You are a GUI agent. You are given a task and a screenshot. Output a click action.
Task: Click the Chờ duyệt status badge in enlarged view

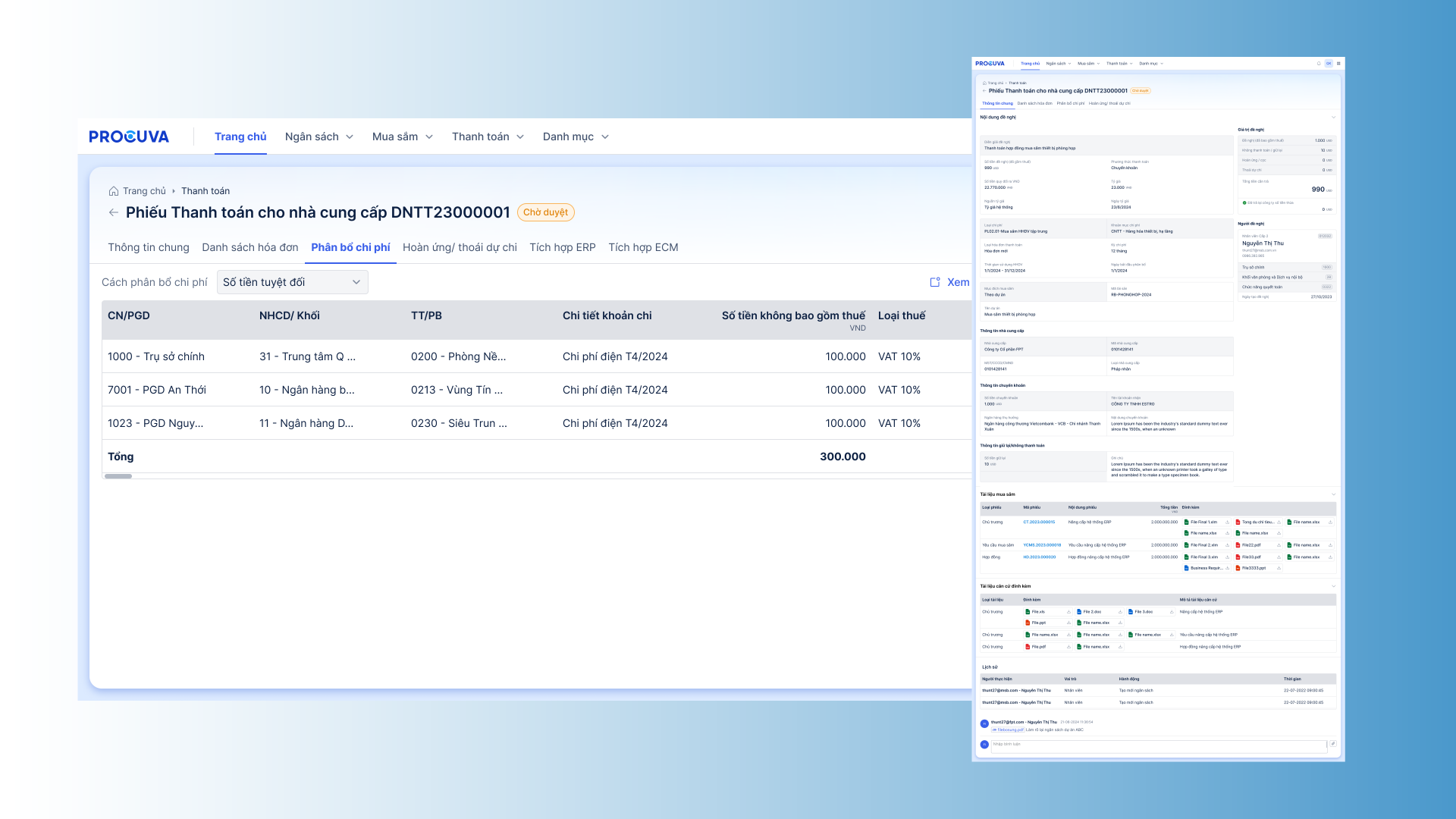point(546,212)
